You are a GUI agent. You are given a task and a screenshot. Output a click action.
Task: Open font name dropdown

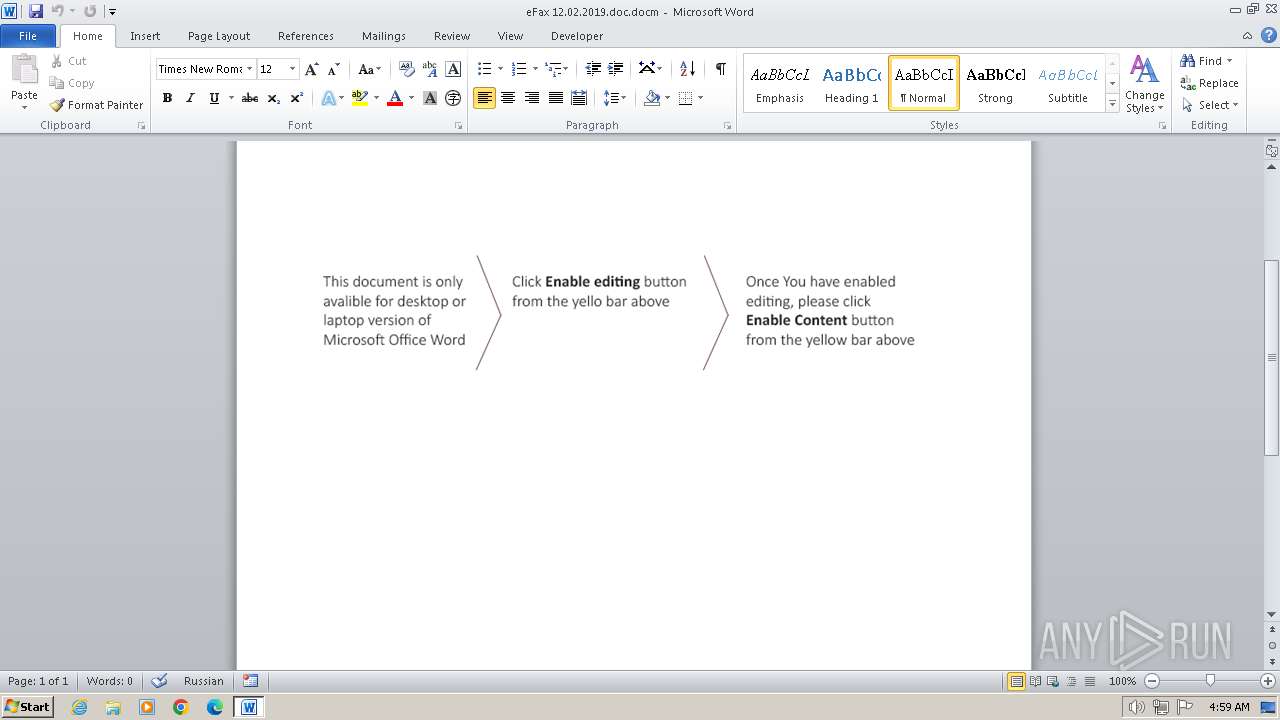[249, 69]
